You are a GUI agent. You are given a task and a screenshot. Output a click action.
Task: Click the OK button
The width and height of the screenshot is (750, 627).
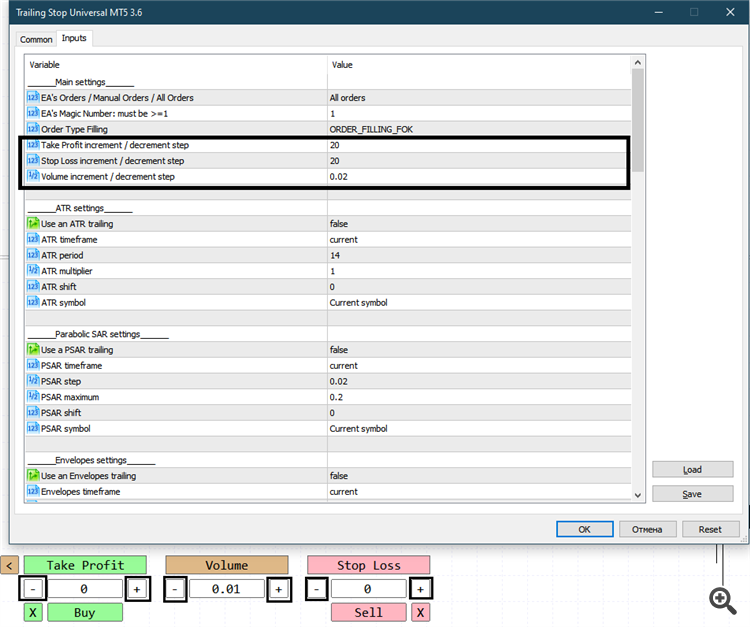point(585,529)
